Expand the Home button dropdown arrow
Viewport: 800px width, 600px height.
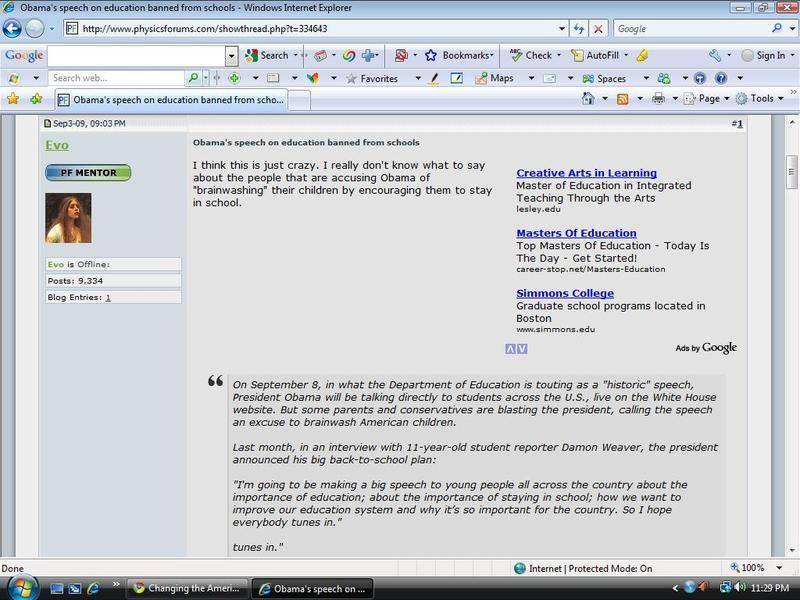pyautogui.click(x=605, y=98)
